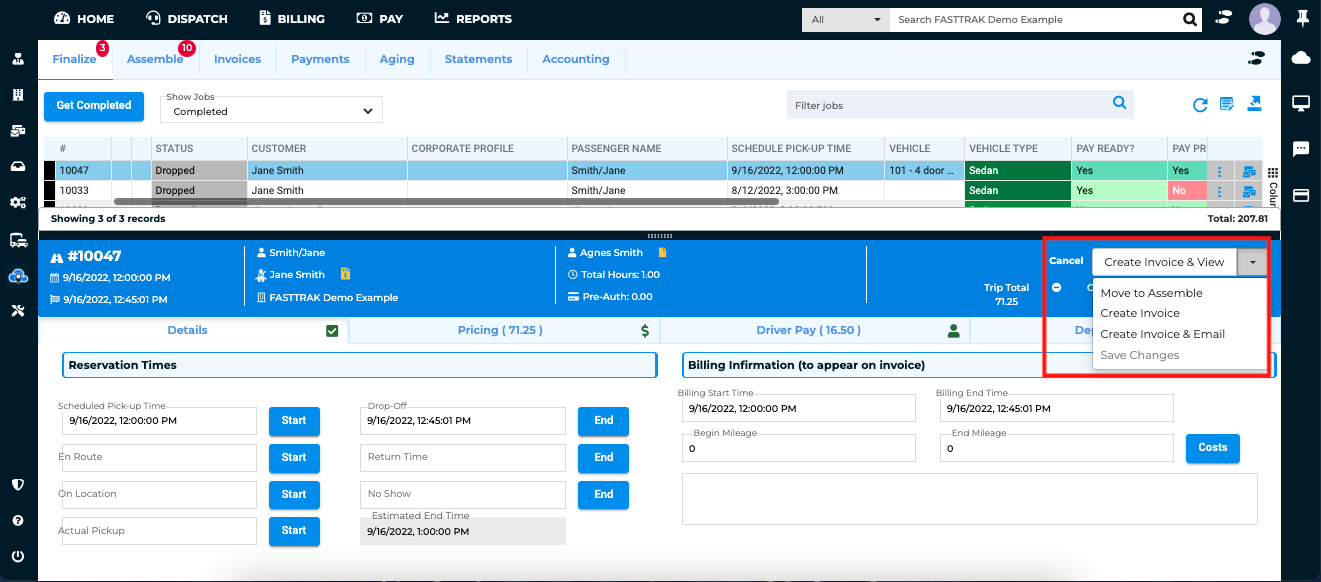
Task: Click the settings gears icon in left sidebar
Action: coord(18,203)
